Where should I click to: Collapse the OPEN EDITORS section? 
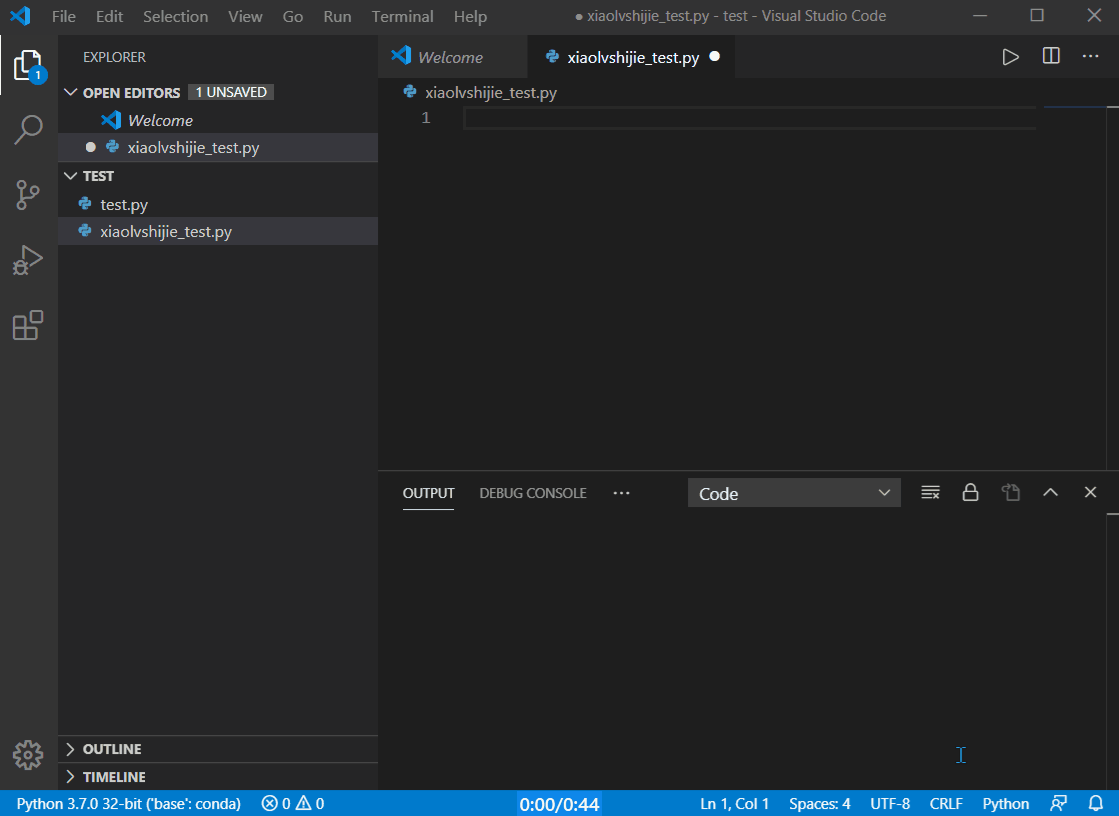click(71, 92)
